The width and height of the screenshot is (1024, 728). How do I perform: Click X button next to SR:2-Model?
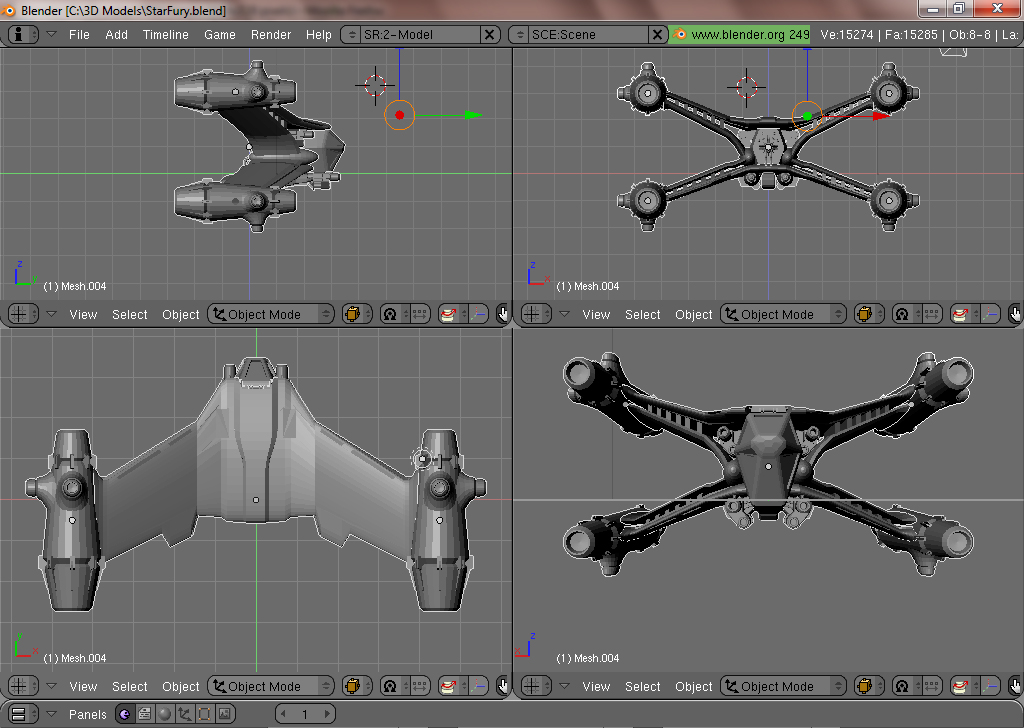click(490, 34)
